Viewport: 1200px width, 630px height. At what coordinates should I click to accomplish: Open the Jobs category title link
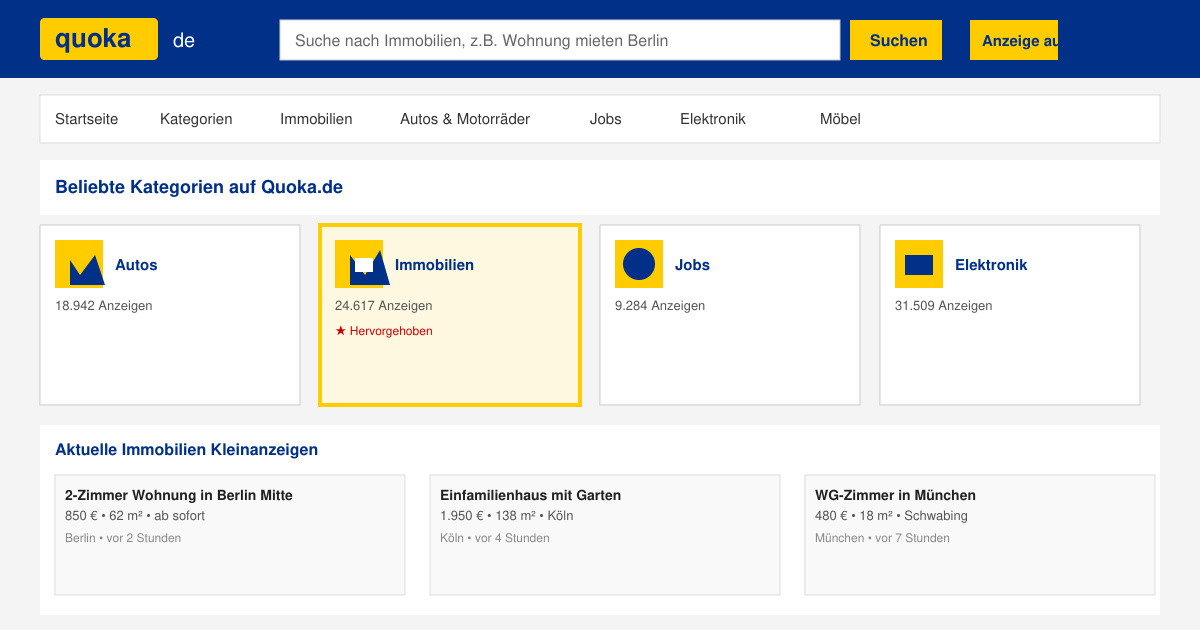click(x=692, y=265)
